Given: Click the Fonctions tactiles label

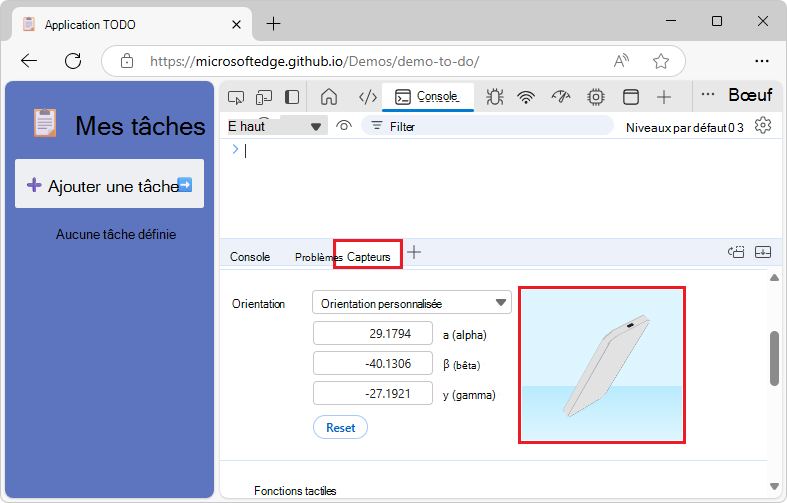Looking at the screenshot, I should point(295,490).
